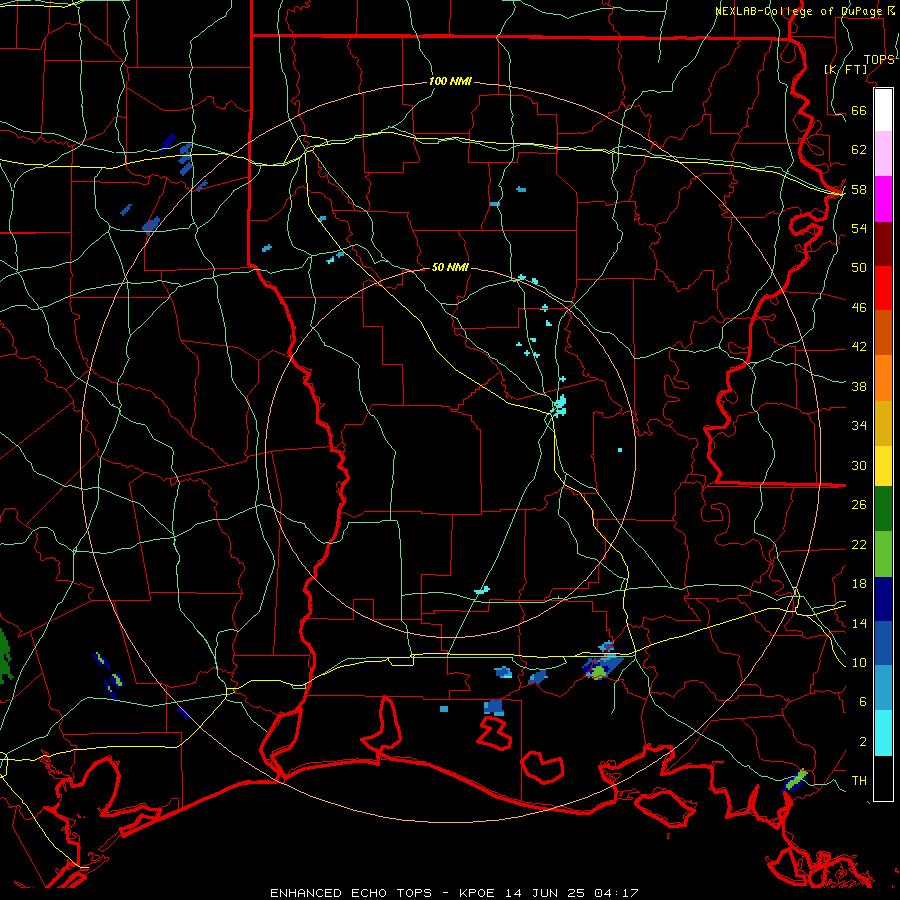Image resolution: width=900 pixels, height=900 pixels.
Task: Pick the medium blue legend swatch
Action: click(883, 643)
